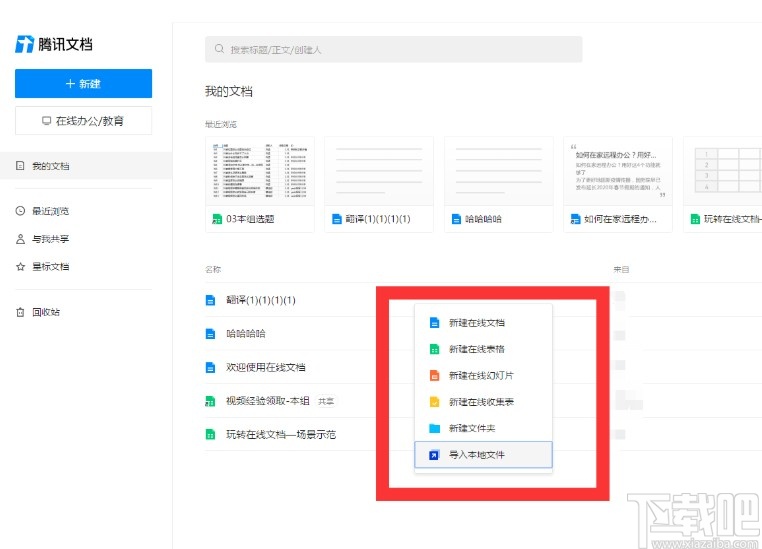Image resolution: width=762 pixels, height=549 pixels.
Task: Click the 名称 column header
Action: tap(213, 269)
